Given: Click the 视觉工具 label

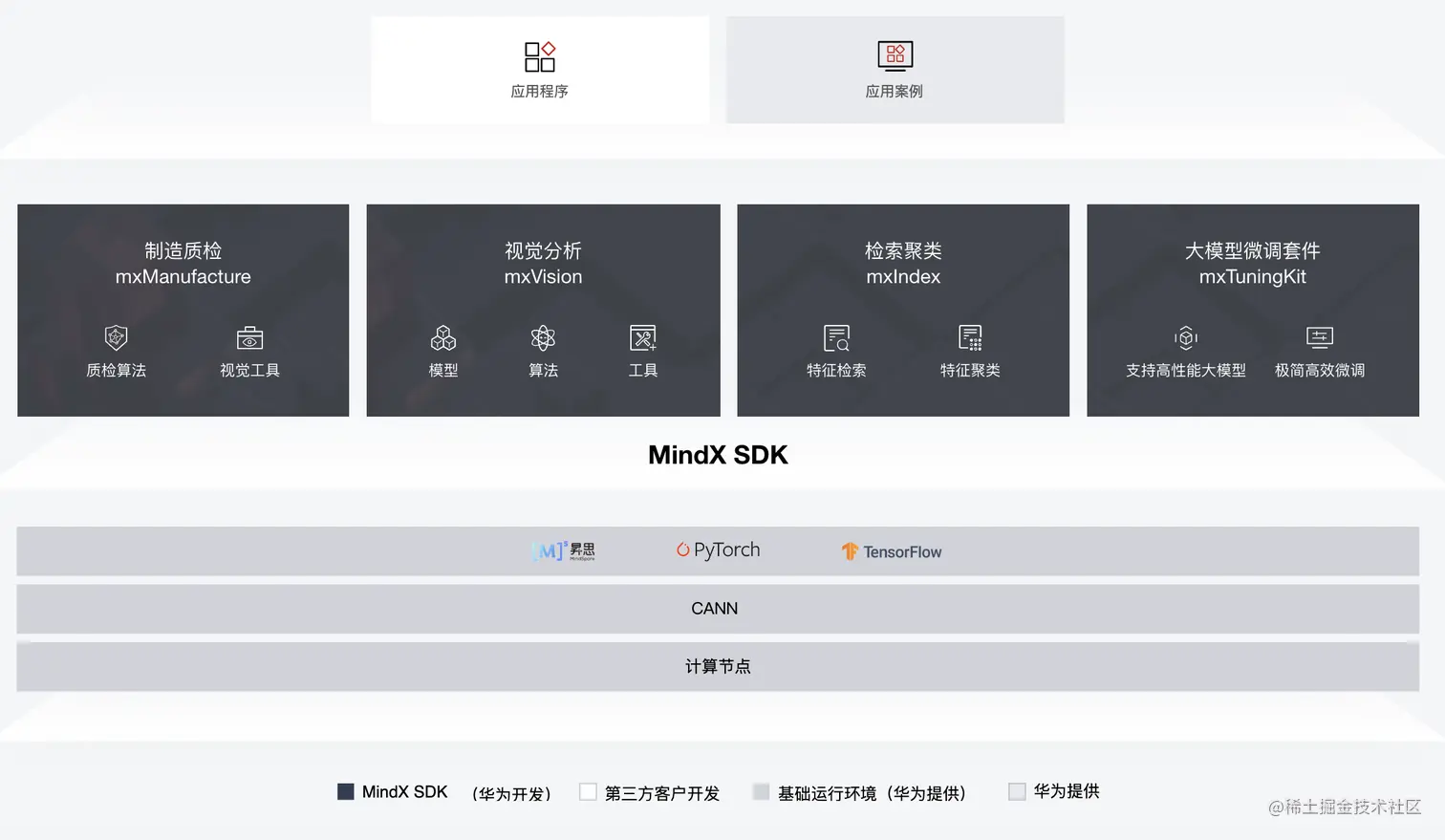Looking at the screenshot, I should [x=249, y=371].
